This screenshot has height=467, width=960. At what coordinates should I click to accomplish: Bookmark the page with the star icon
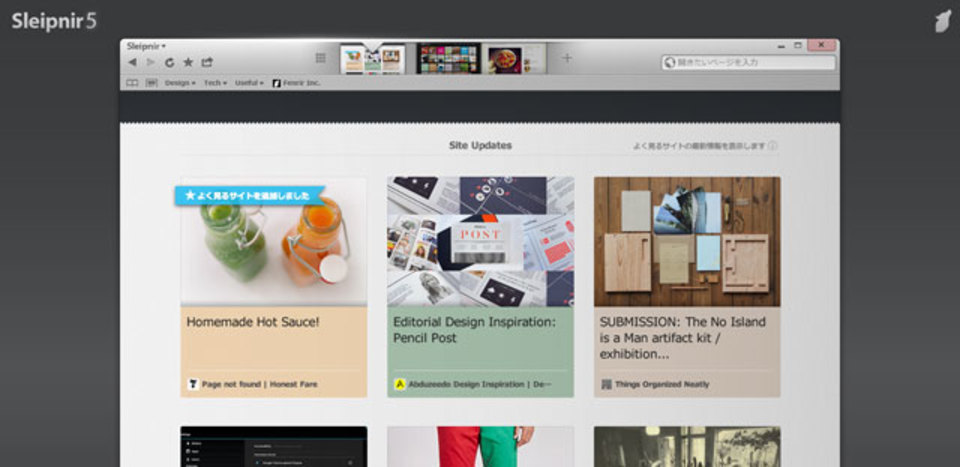point(188,62)
